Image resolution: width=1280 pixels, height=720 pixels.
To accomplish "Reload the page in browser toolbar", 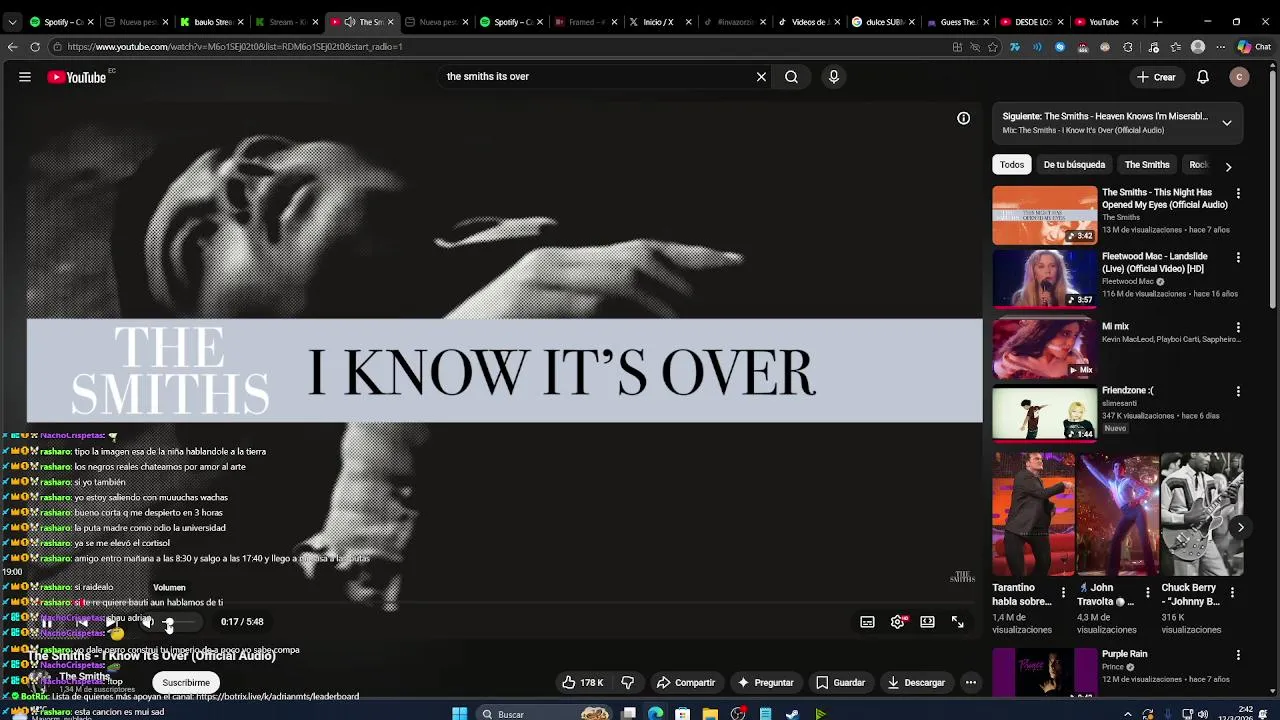I will (35, 47).
